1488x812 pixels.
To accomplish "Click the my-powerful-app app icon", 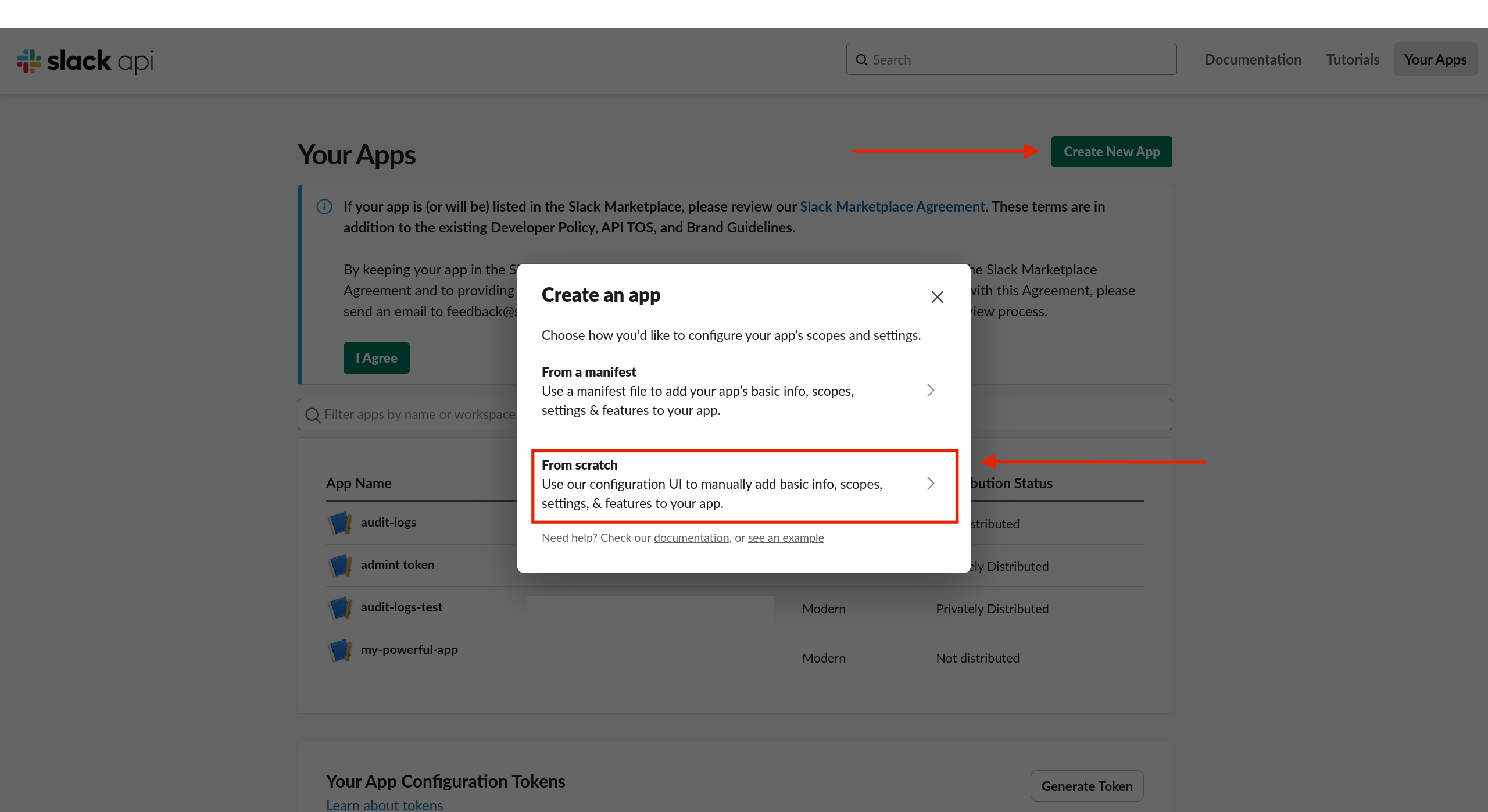I will pyautogui.click(x=340, y=650).
